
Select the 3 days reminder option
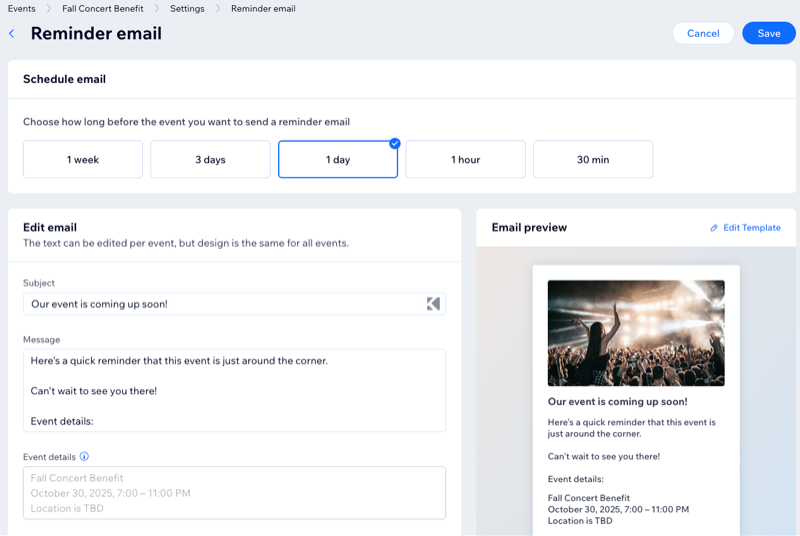click(x=210, y=160)
